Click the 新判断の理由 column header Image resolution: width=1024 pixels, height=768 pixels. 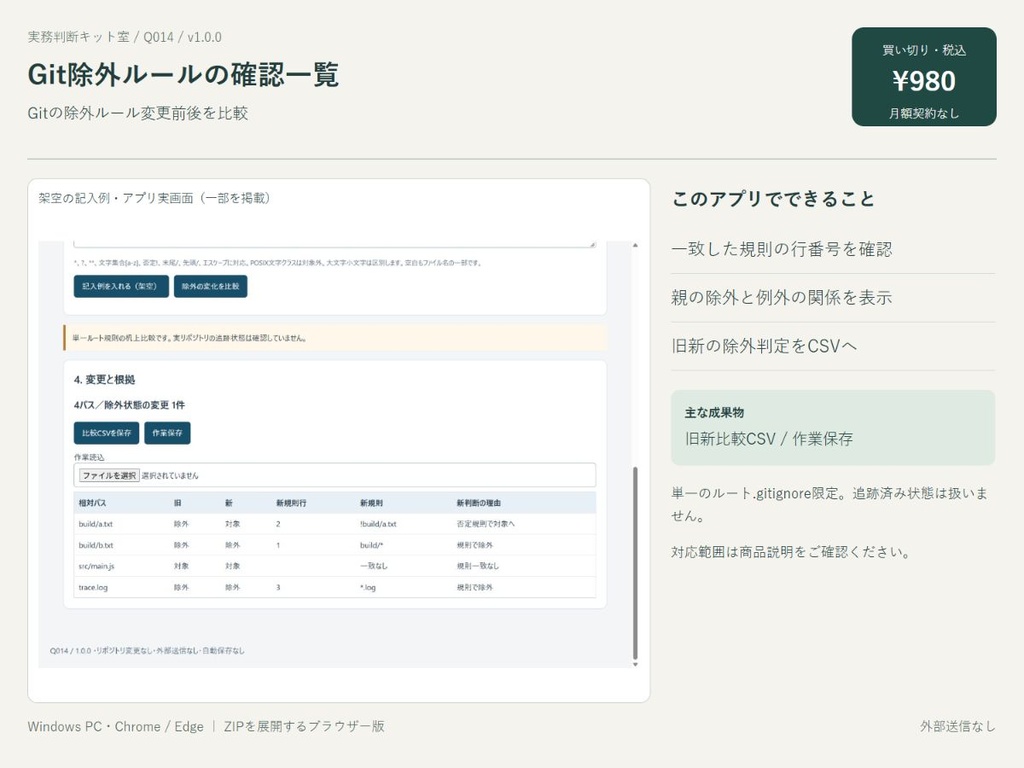click(x=478, y=503)
